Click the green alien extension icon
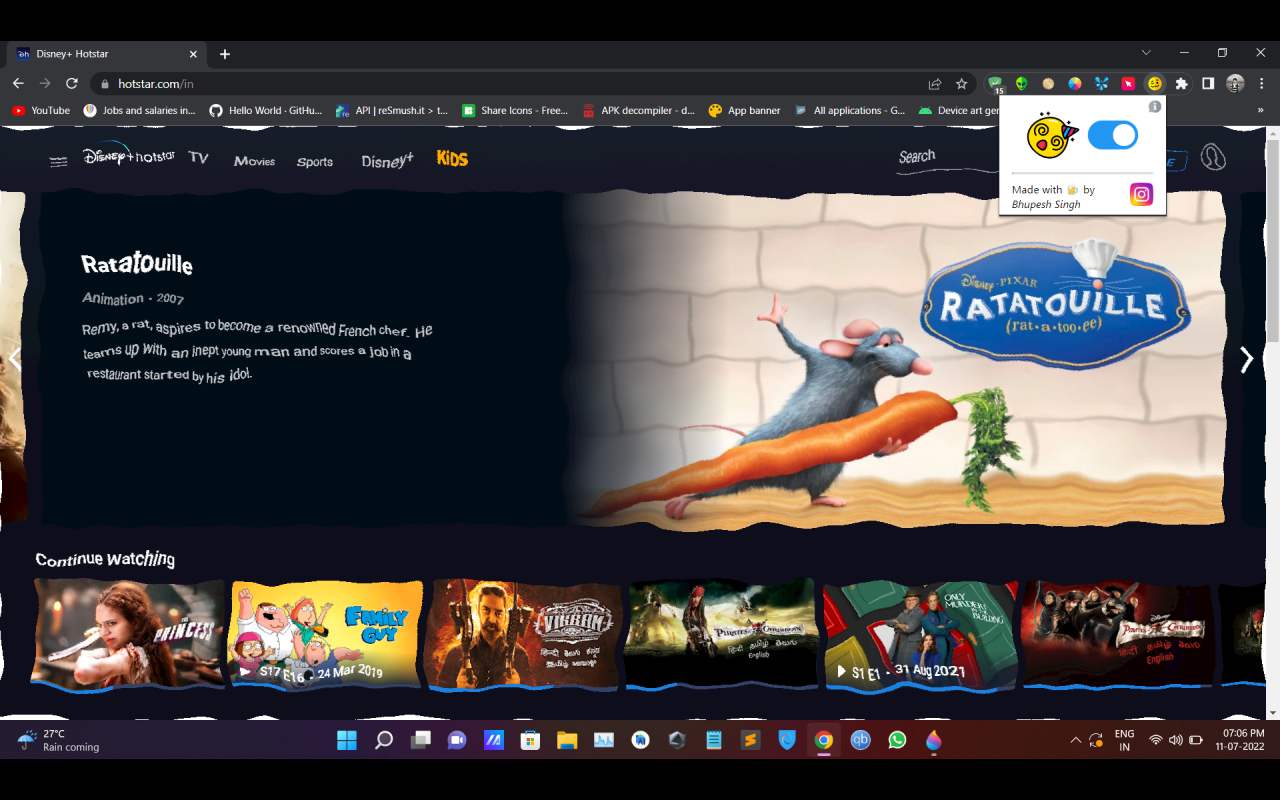Screen dimensions: 1280x800 [x=1021, y=84]
